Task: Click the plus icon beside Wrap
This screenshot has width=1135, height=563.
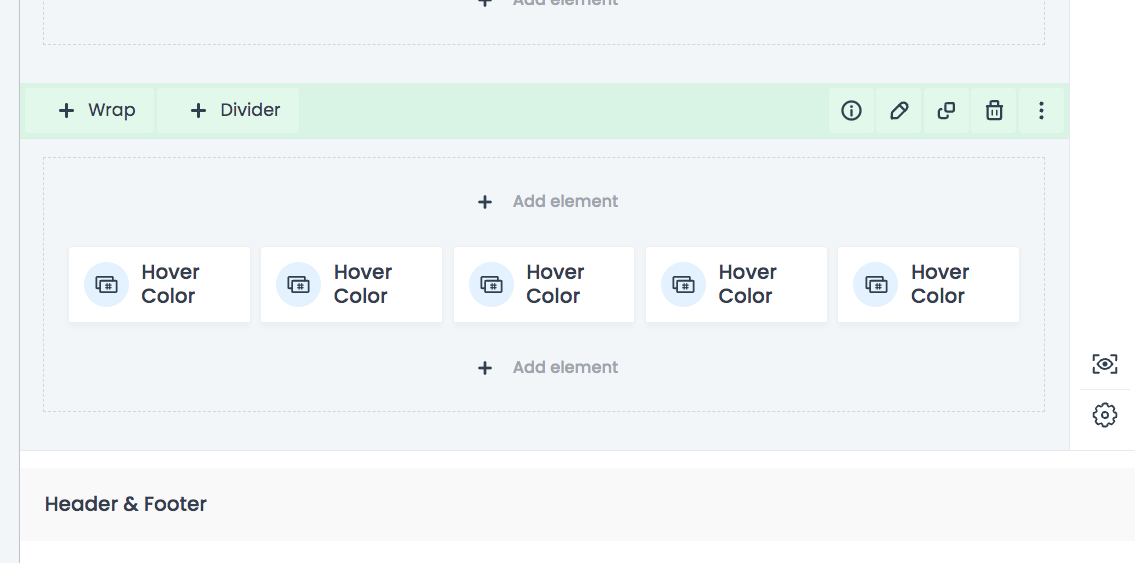Action: click(66, 111)
